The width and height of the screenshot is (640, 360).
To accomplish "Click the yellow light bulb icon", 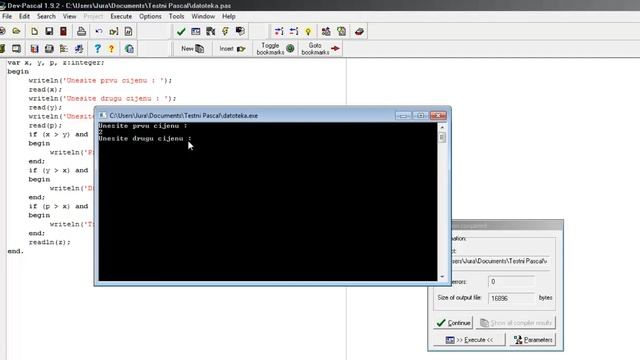I will [x=309, y=31].
